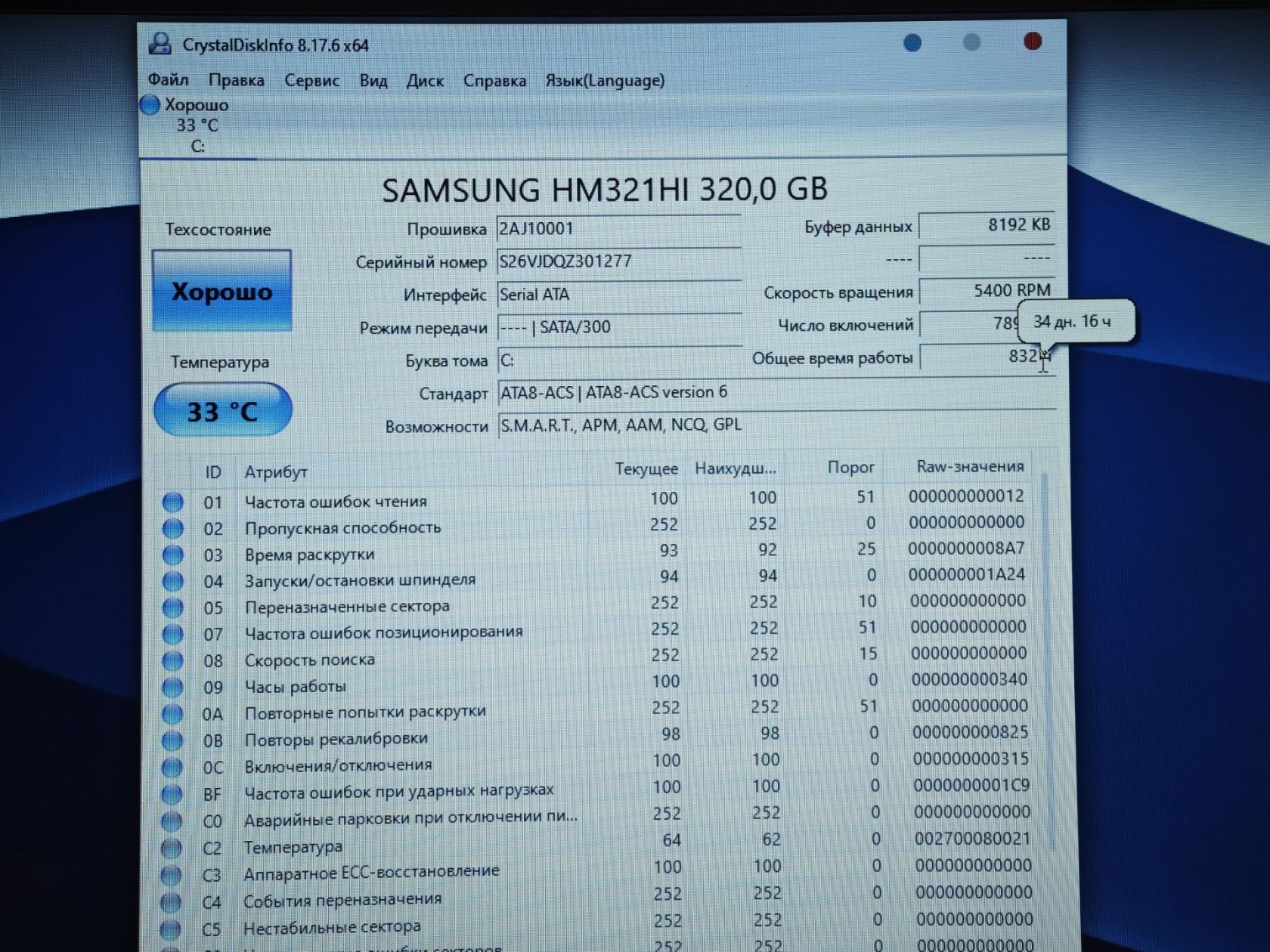Click the Serial ATA interface field
Screen dimensions: 1270x952
pyautogui.click(x=618, y=295)
